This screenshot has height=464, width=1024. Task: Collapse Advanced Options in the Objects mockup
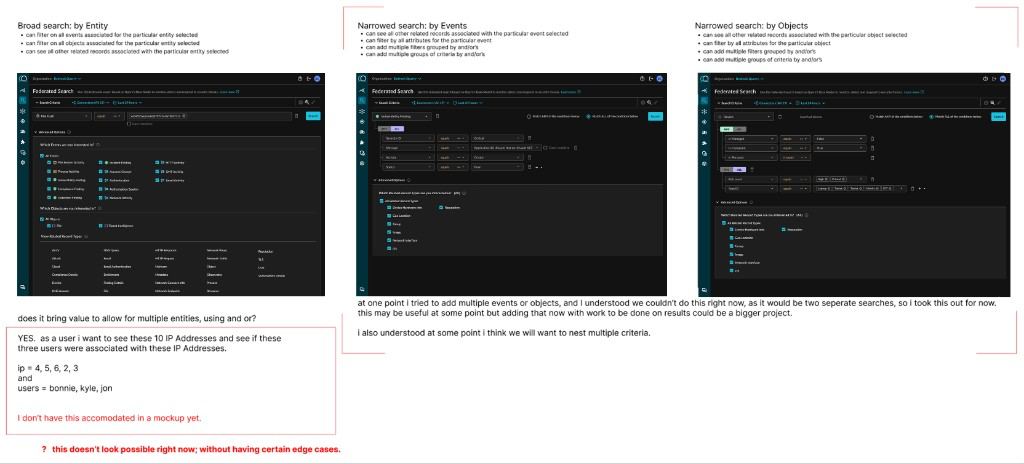(732, 203)
